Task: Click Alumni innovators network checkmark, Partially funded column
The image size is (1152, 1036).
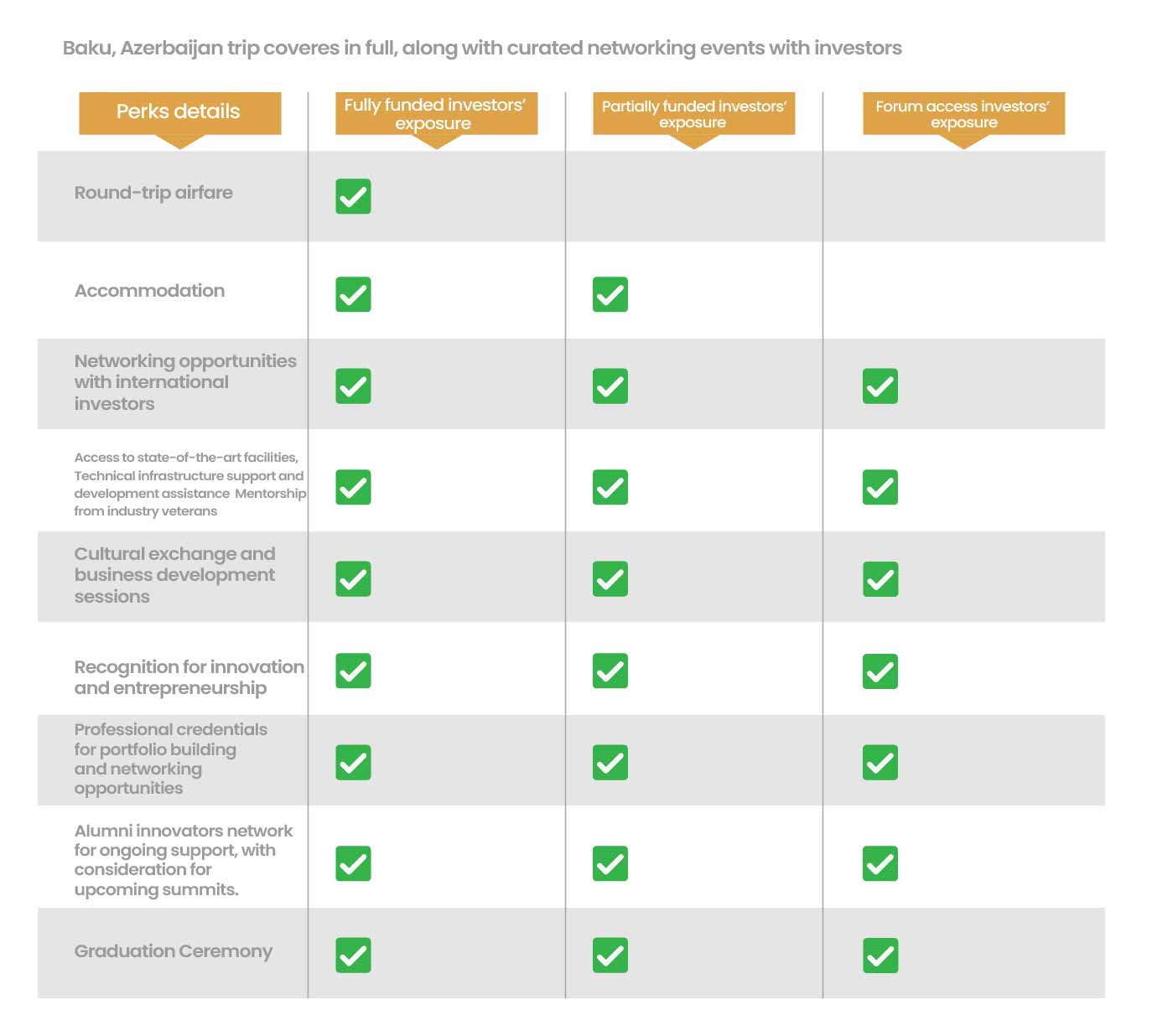Action: tap(610, 863)
